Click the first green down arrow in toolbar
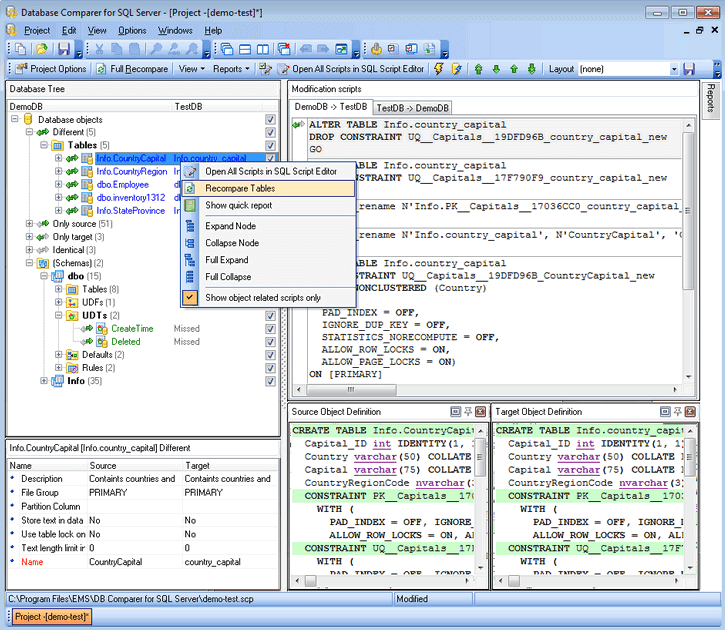Screen dimensions: 725x630 [496, 69]
